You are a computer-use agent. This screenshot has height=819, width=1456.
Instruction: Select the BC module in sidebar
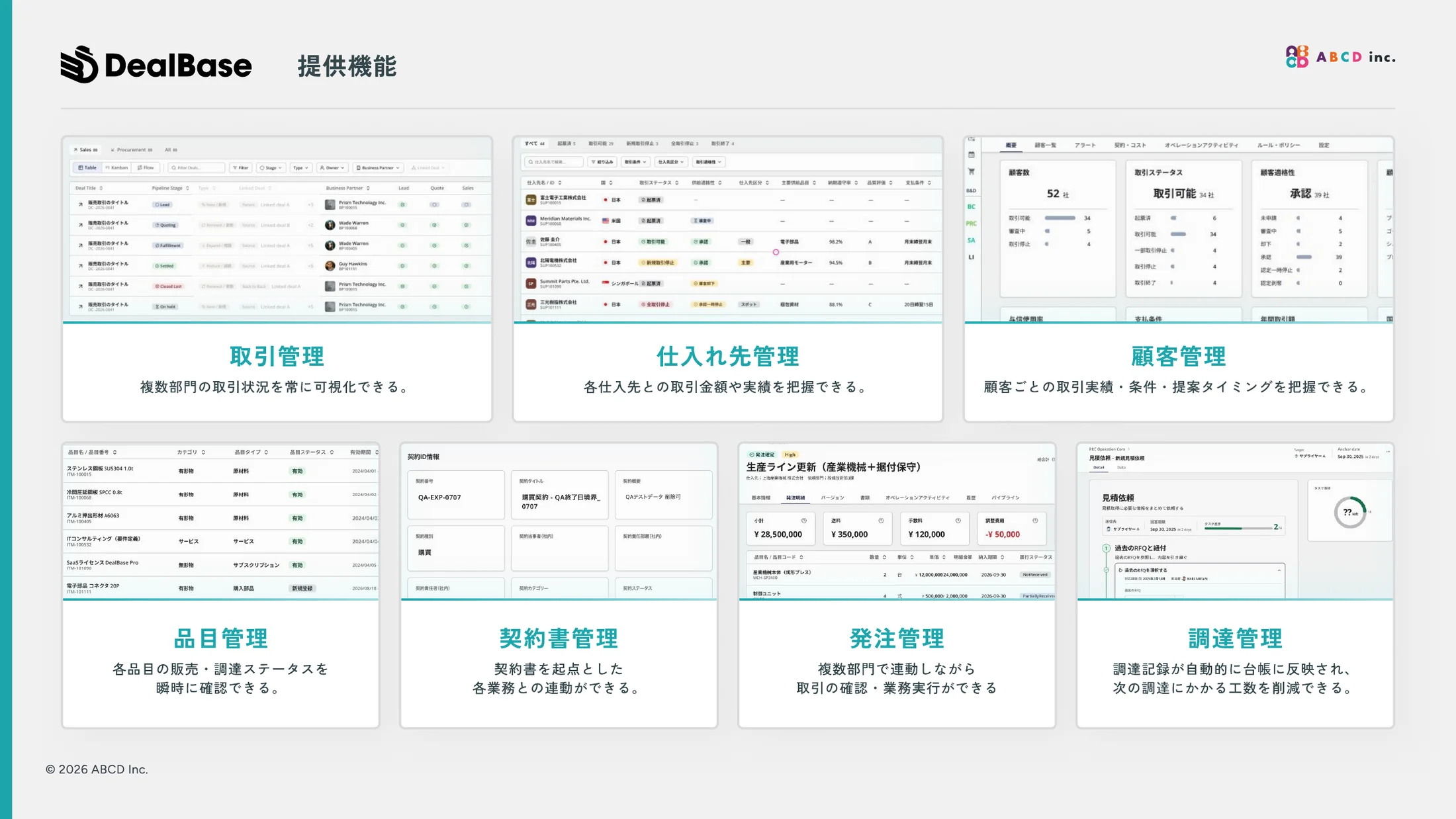coord(971,207)
